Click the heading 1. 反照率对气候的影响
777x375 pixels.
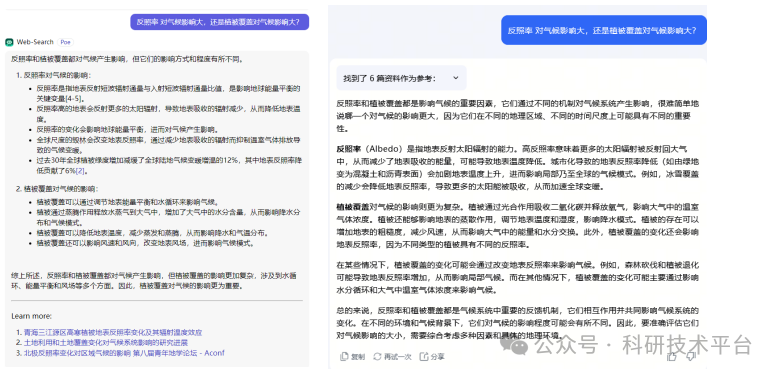54,76
